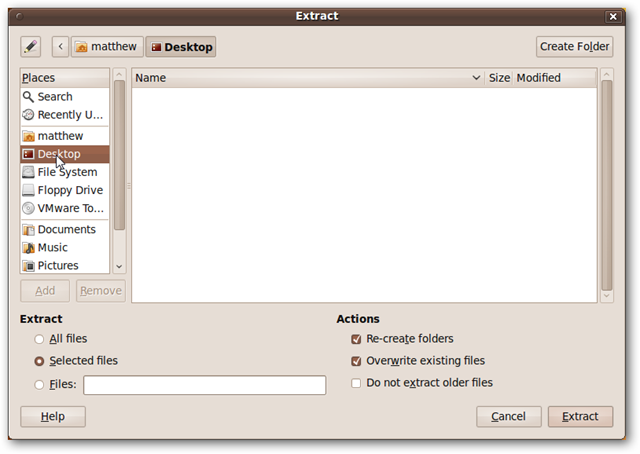
Task: Select Desktop button in path bar
Action: (181, 47)
